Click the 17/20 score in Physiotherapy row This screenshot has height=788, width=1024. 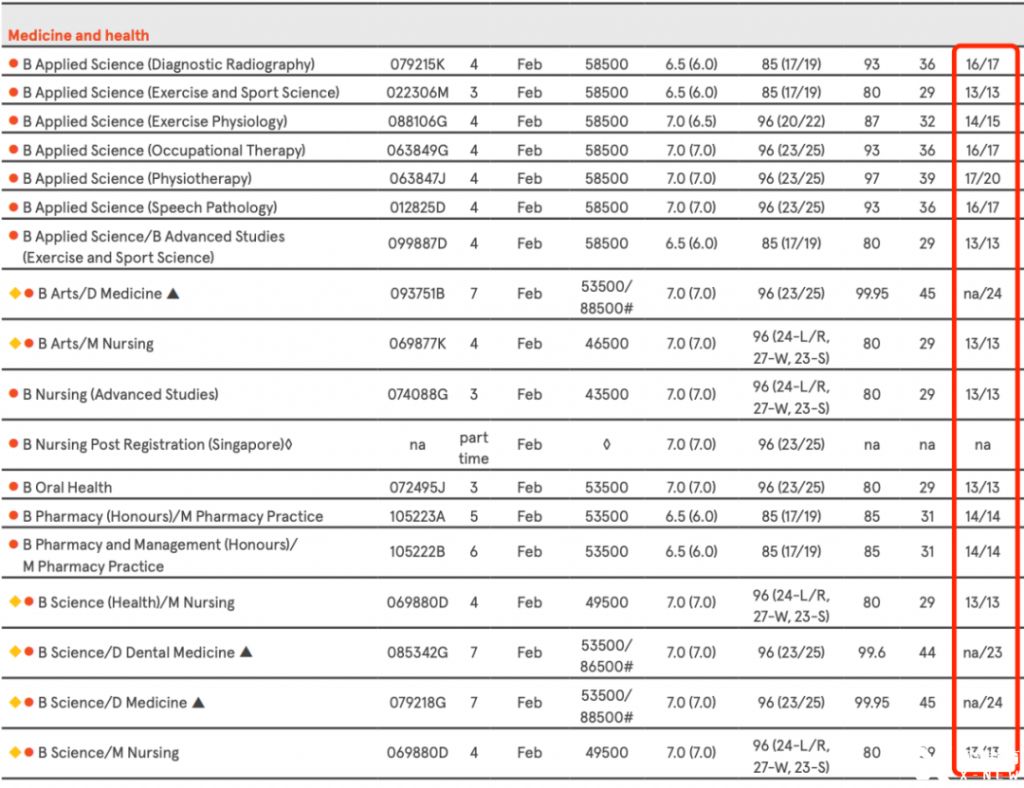click(982, 178)
